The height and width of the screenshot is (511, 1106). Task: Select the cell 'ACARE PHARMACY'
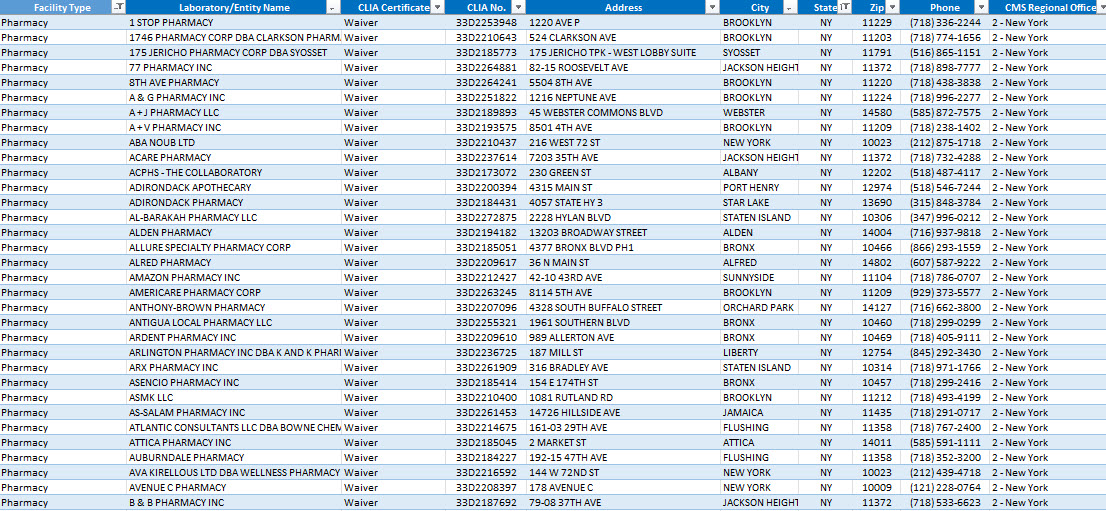tap(234, 157)
